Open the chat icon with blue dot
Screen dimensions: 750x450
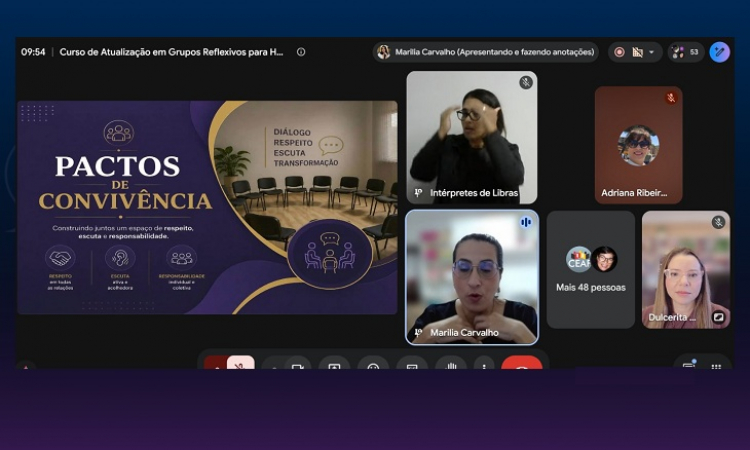[x=689, y=364]
